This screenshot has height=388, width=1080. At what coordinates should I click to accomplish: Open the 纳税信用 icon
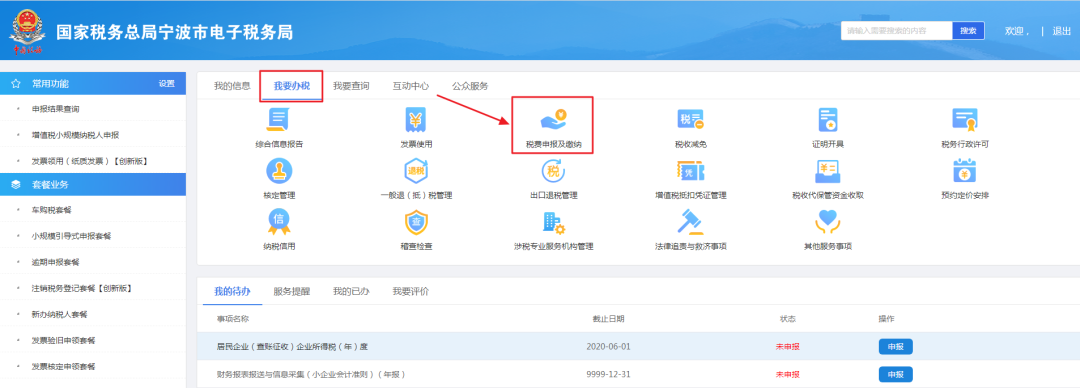[278, 222]
